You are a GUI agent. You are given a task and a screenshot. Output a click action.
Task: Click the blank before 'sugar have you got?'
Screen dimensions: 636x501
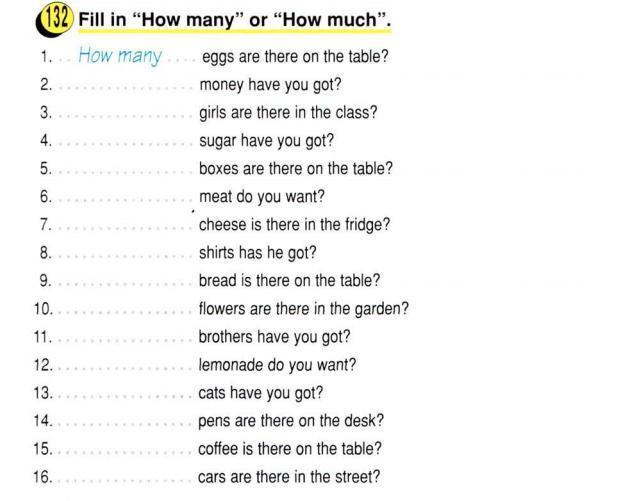126,143
